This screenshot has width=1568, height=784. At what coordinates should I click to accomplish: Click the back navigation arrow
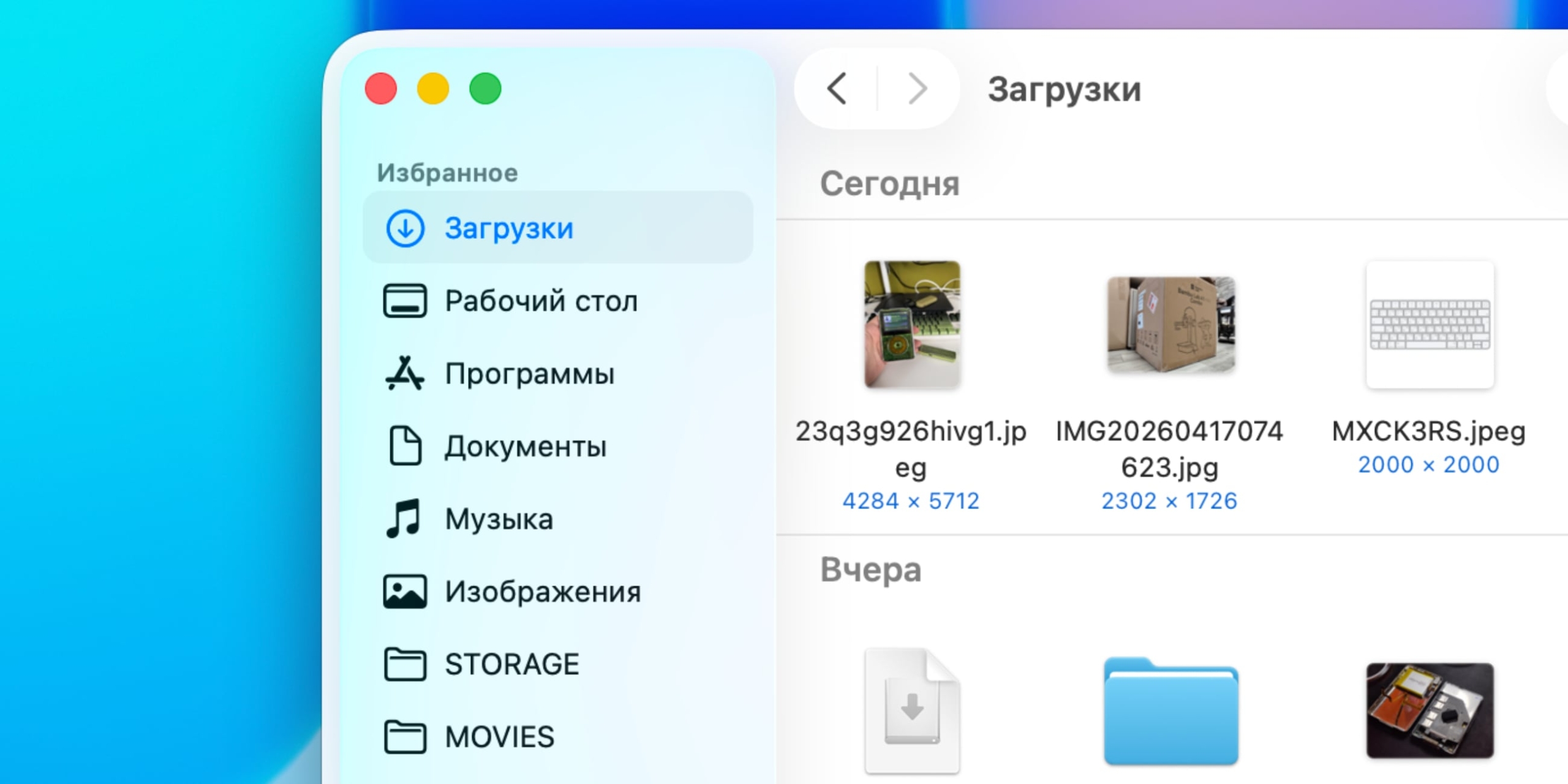point(837,88)
